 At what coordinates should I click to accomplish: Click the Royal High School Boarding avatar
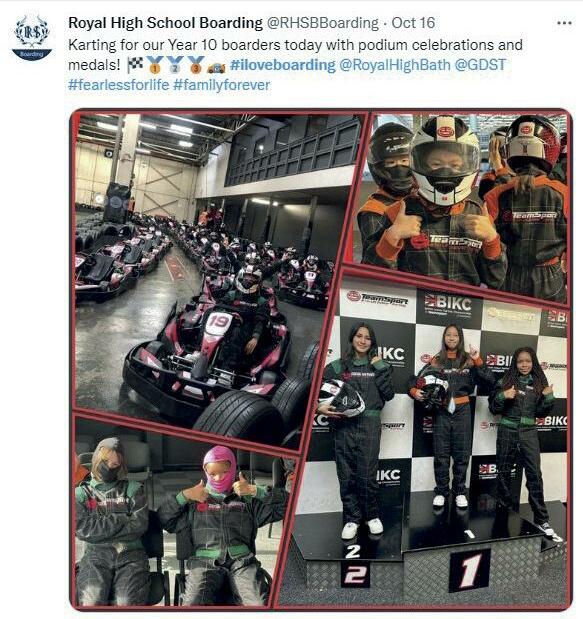point(32,38)
